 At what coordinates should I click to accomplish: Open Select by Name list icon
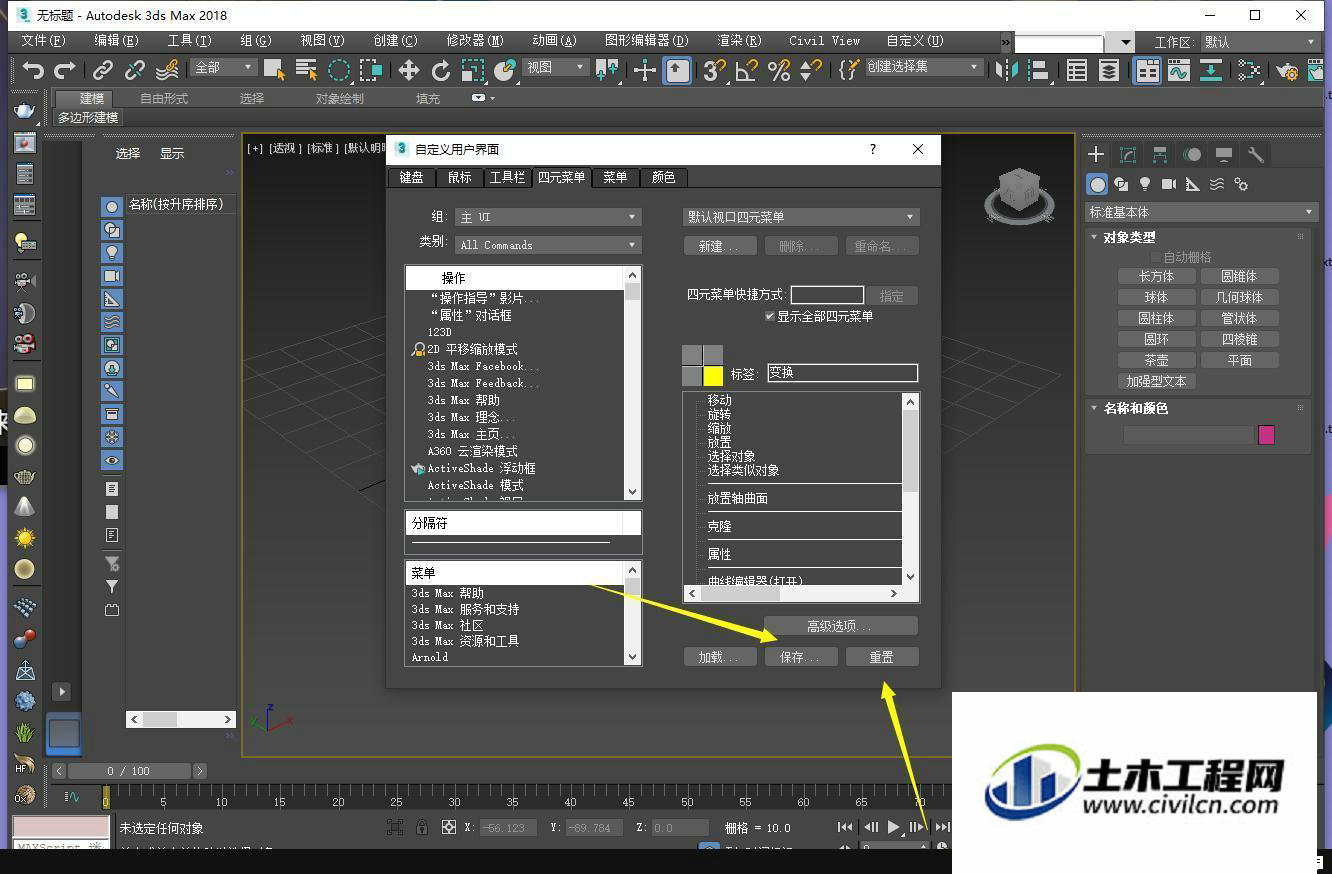306,70
